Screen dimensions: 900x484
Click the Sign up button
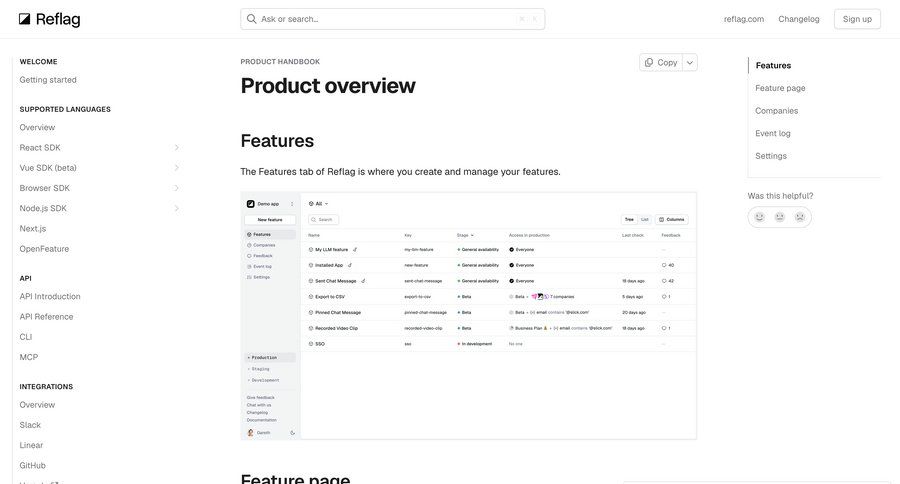coord(857,19)
